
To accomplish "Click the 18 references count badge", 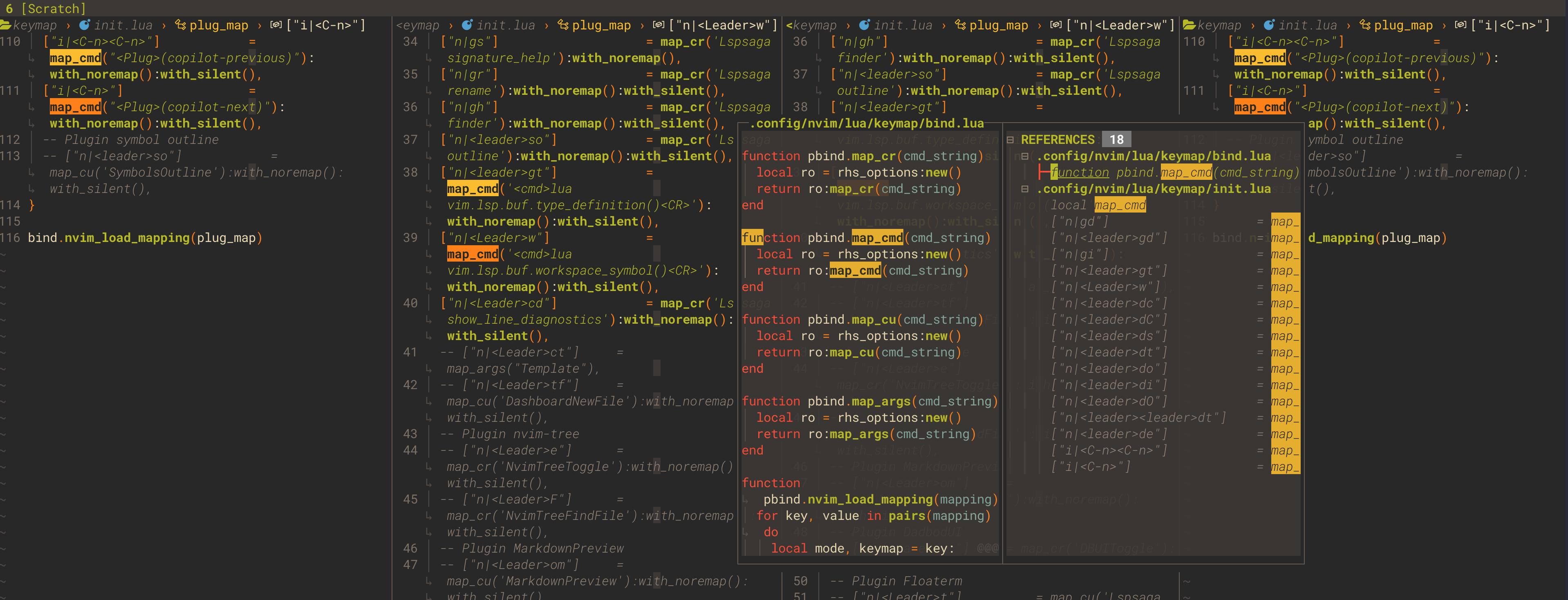I will (1117, 139).
